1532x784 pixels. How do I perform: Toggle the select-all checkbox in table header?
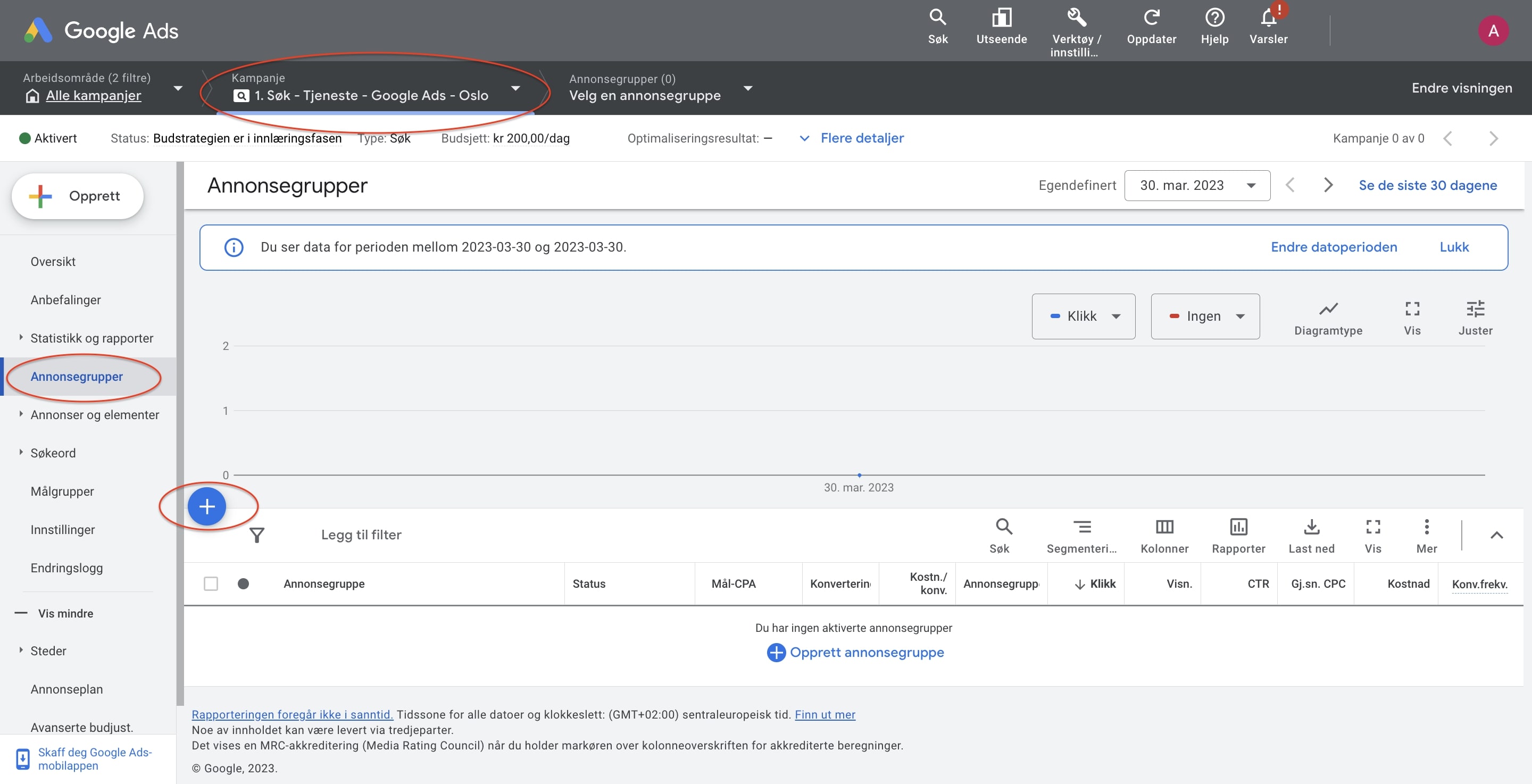211,583
